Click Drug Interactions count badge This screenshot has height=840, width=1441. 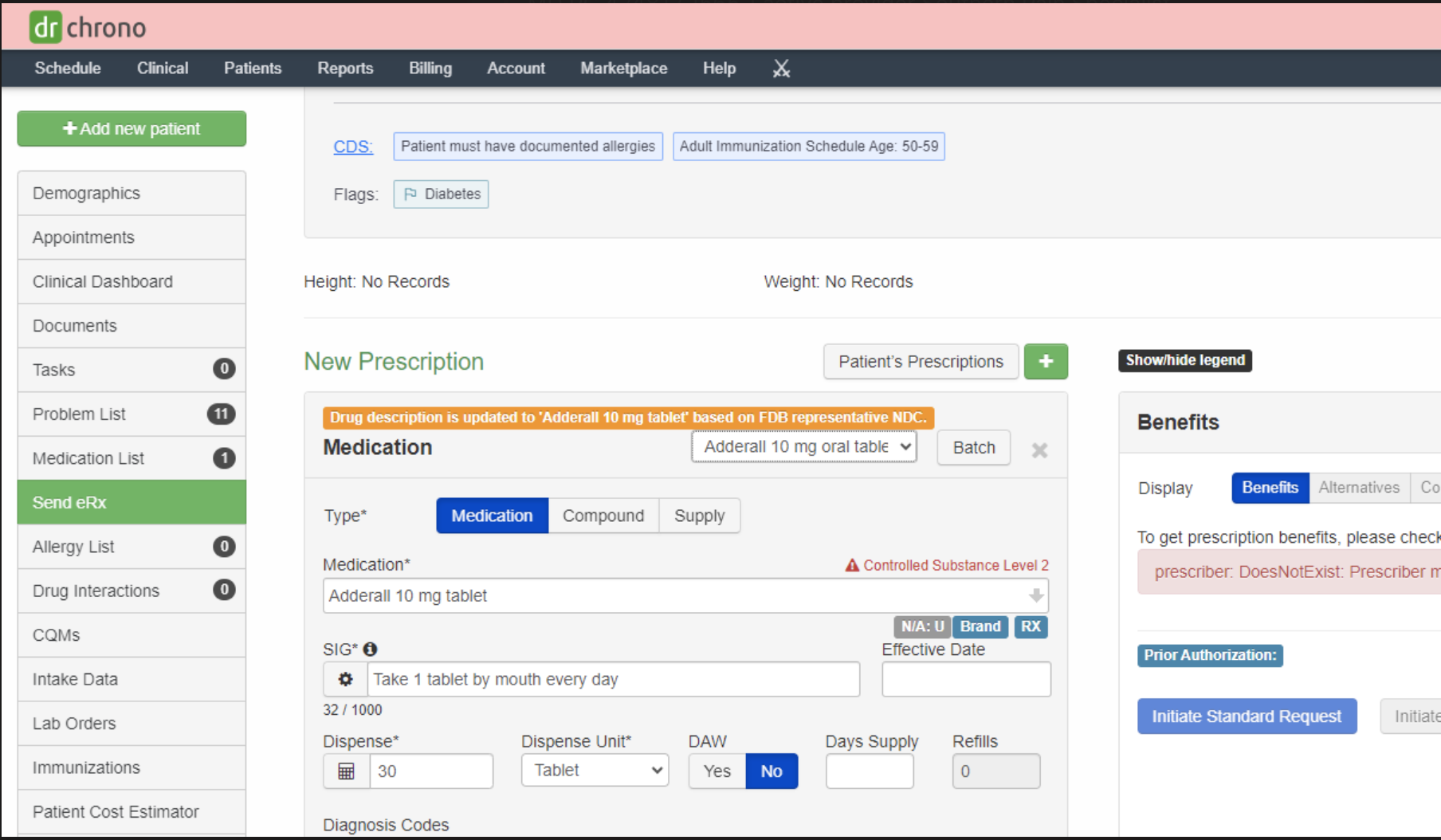(224, 590)
